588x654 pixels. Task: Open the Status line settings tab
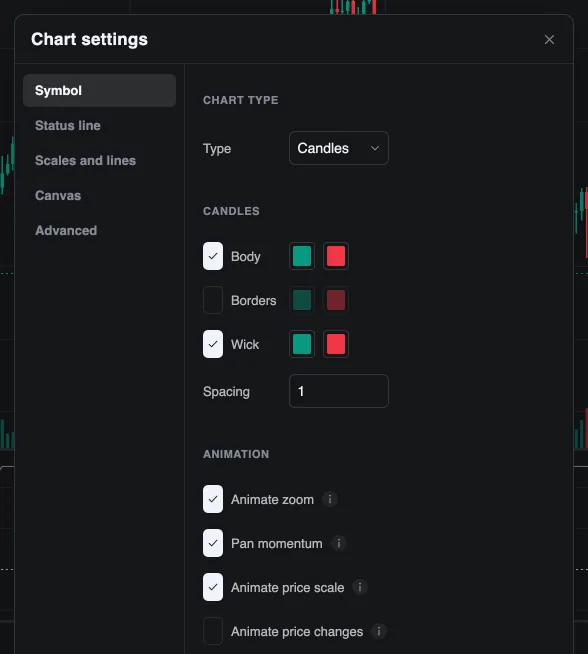click(x=99, y=126)
